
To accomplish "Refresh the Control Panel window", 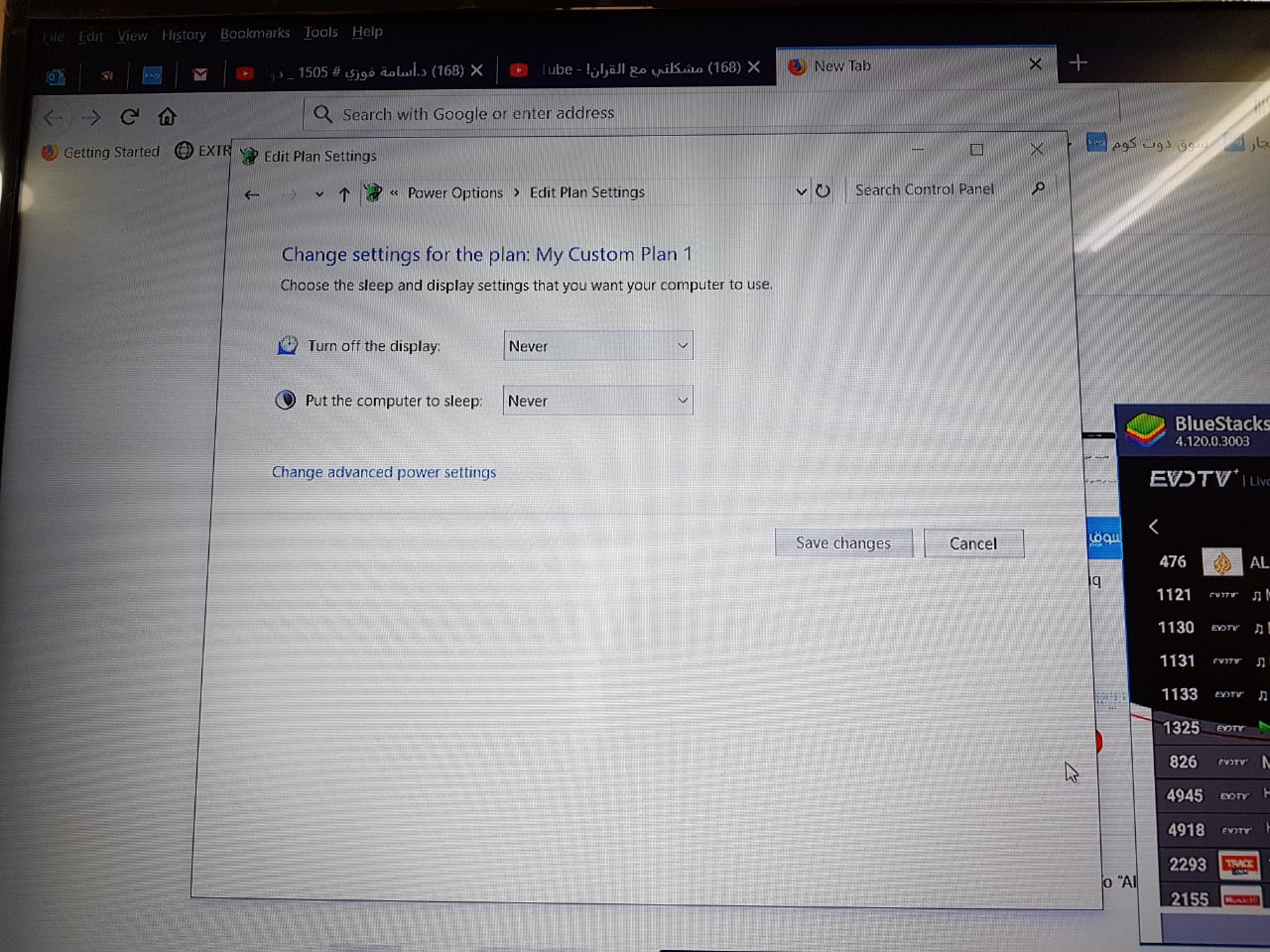I will [823, 190].
